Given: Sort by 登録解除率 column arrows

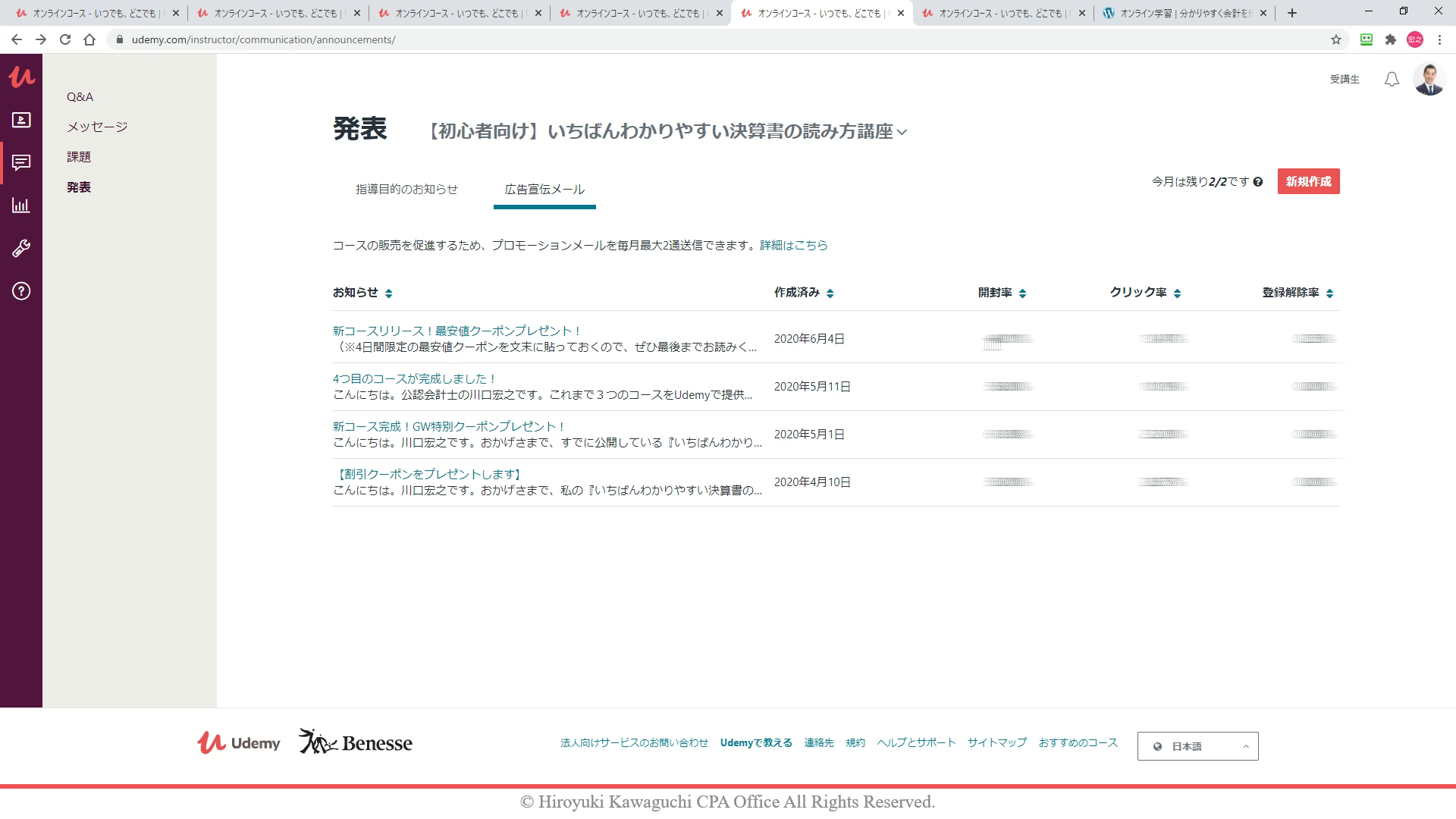Looking at the screenshot, I should point(1329,293).
